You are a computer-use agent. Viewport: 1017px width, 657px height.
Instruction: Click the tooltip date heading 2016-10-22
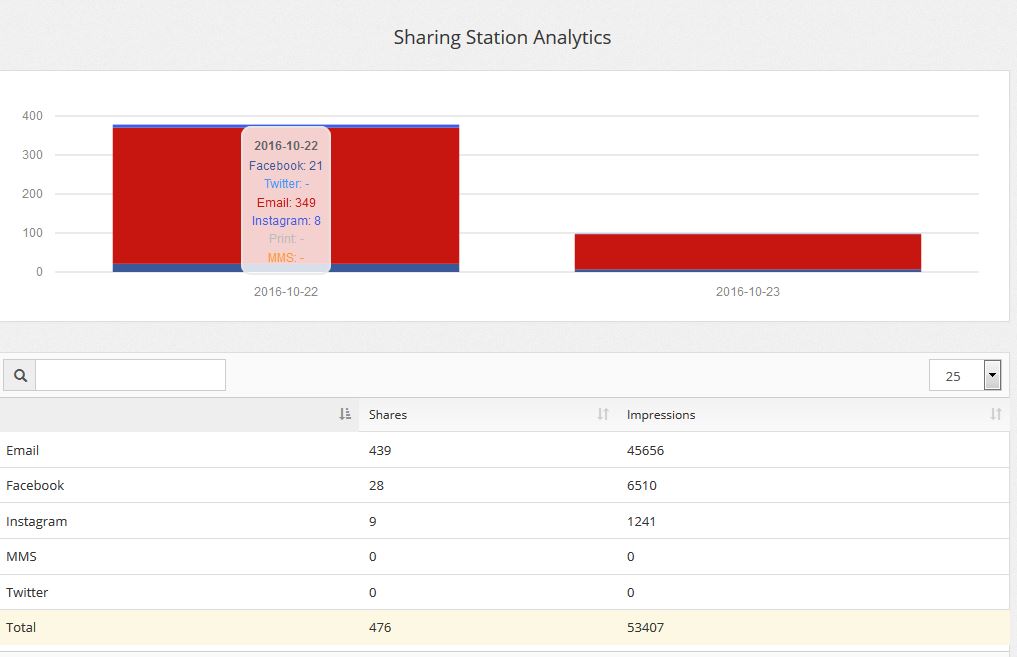click(286, 146)
